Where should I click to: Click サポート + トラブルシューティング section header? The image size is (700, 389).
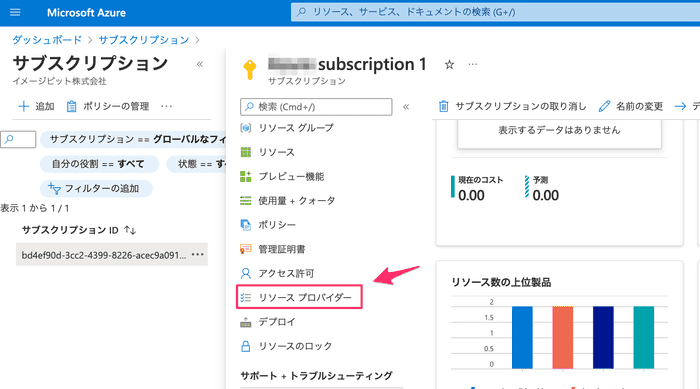click(x=317, y=376)
